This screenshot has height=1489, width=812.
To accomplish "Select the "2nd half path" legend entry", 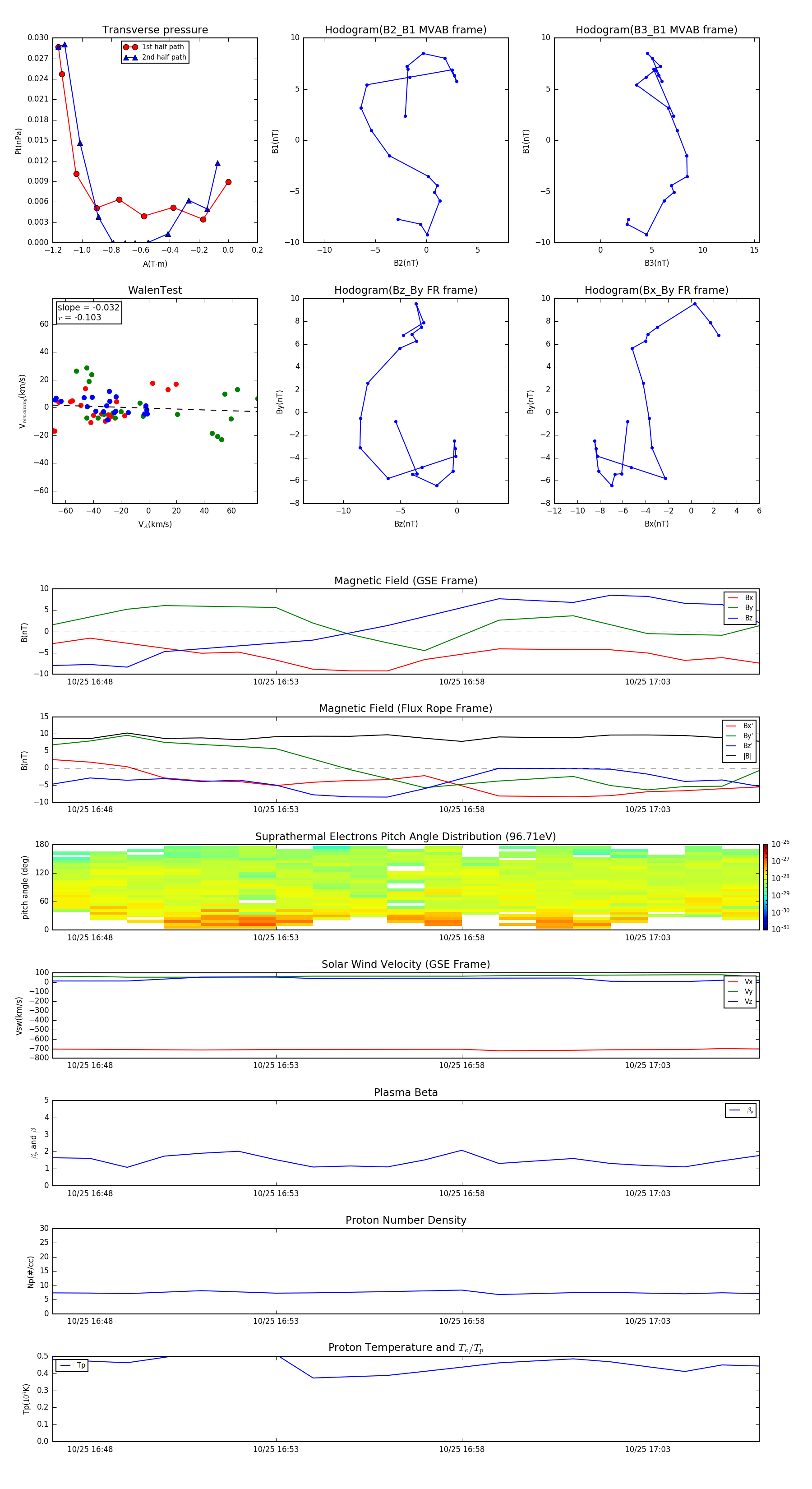I will (x=155, y=57).
